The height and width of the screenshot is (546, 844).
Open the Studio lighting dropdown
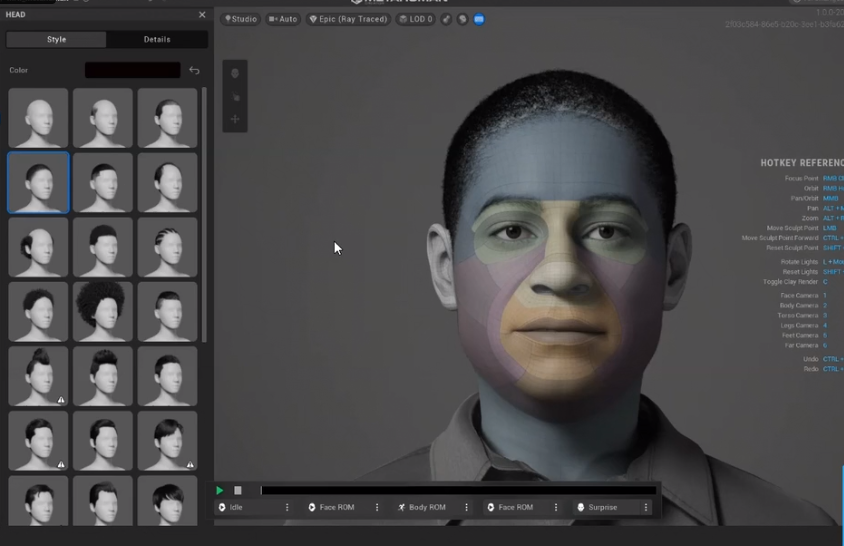tap(241, 19)
